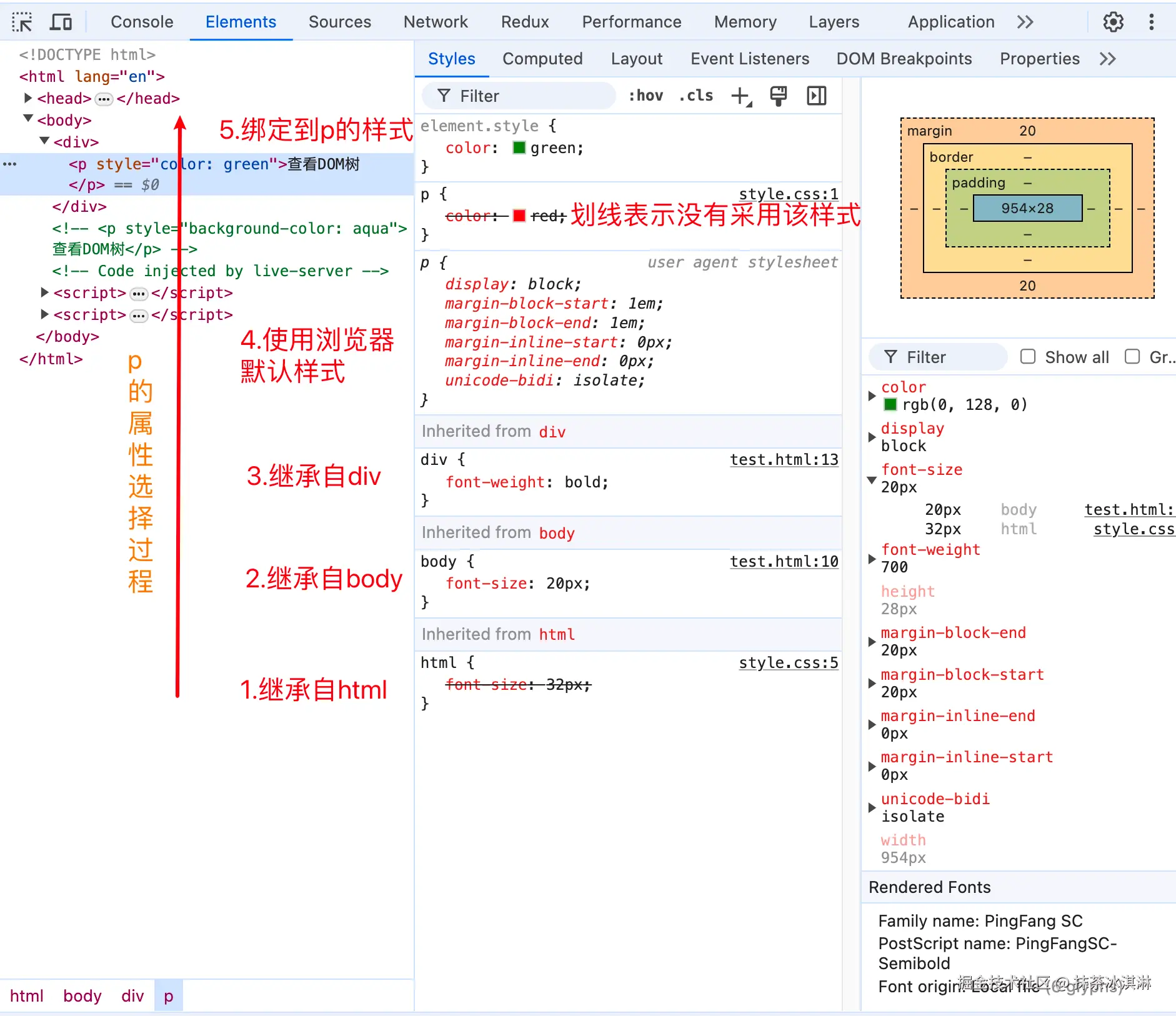Screen dimensions: 1176x1016
Task: Open the DOM Breakpoints sidebar tab
Action: point(904,59)
